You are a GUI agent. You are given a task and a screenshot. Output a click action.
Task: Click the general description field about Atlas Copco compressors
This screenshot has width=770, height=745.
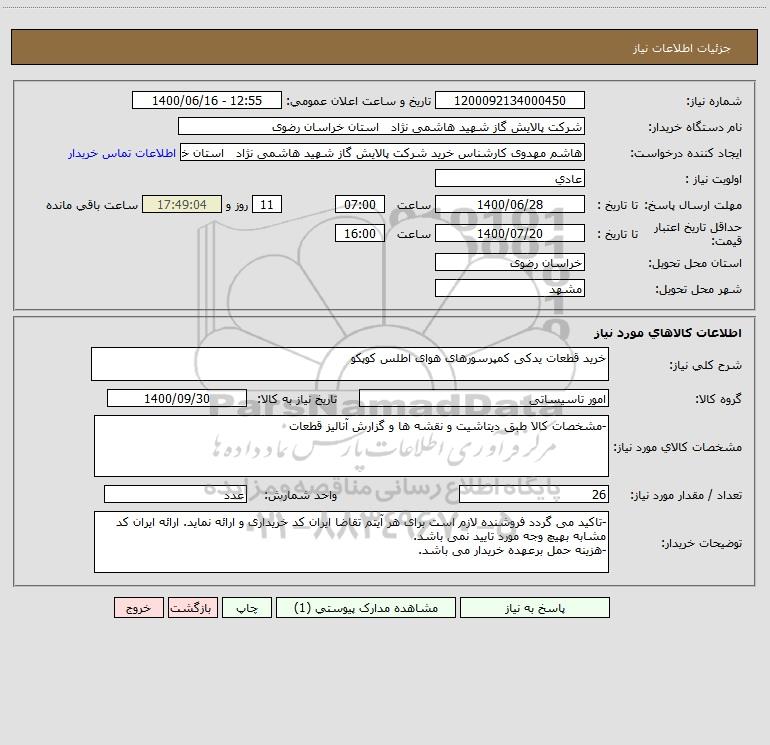pos(350,364)
